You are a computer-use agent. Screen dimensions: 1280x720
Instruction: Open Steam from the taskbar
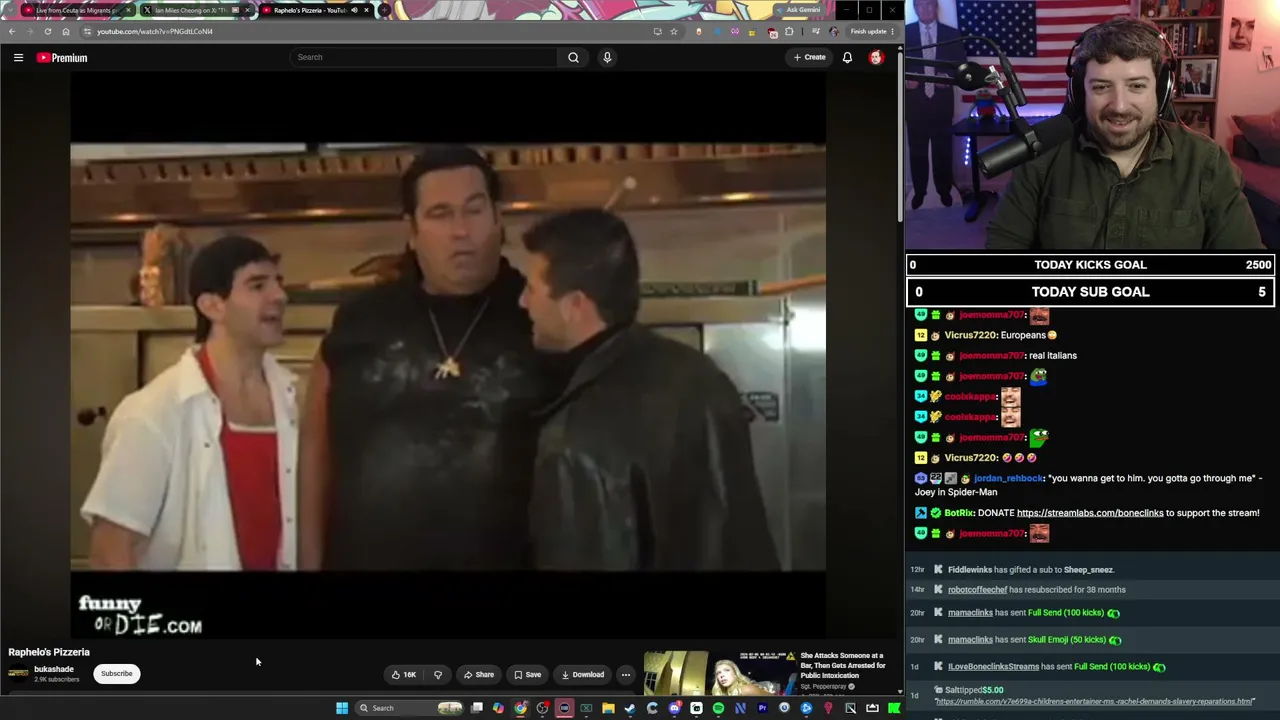click(630, 708)
